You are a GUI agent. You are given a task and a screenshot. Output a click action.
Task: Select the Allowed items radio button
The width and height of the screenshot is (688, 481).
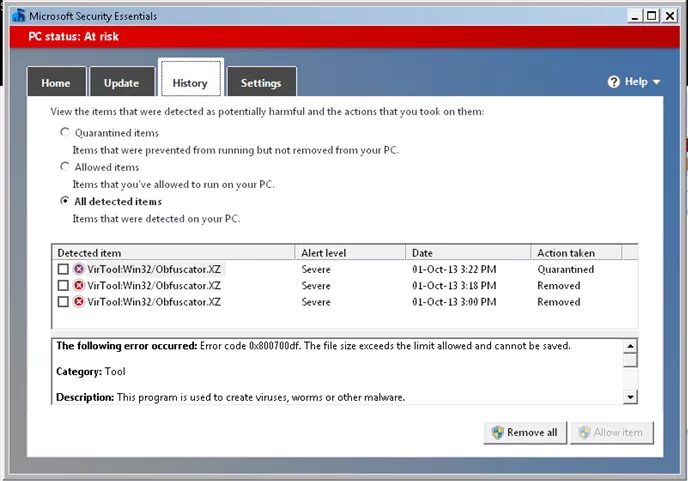click(64, 166)
